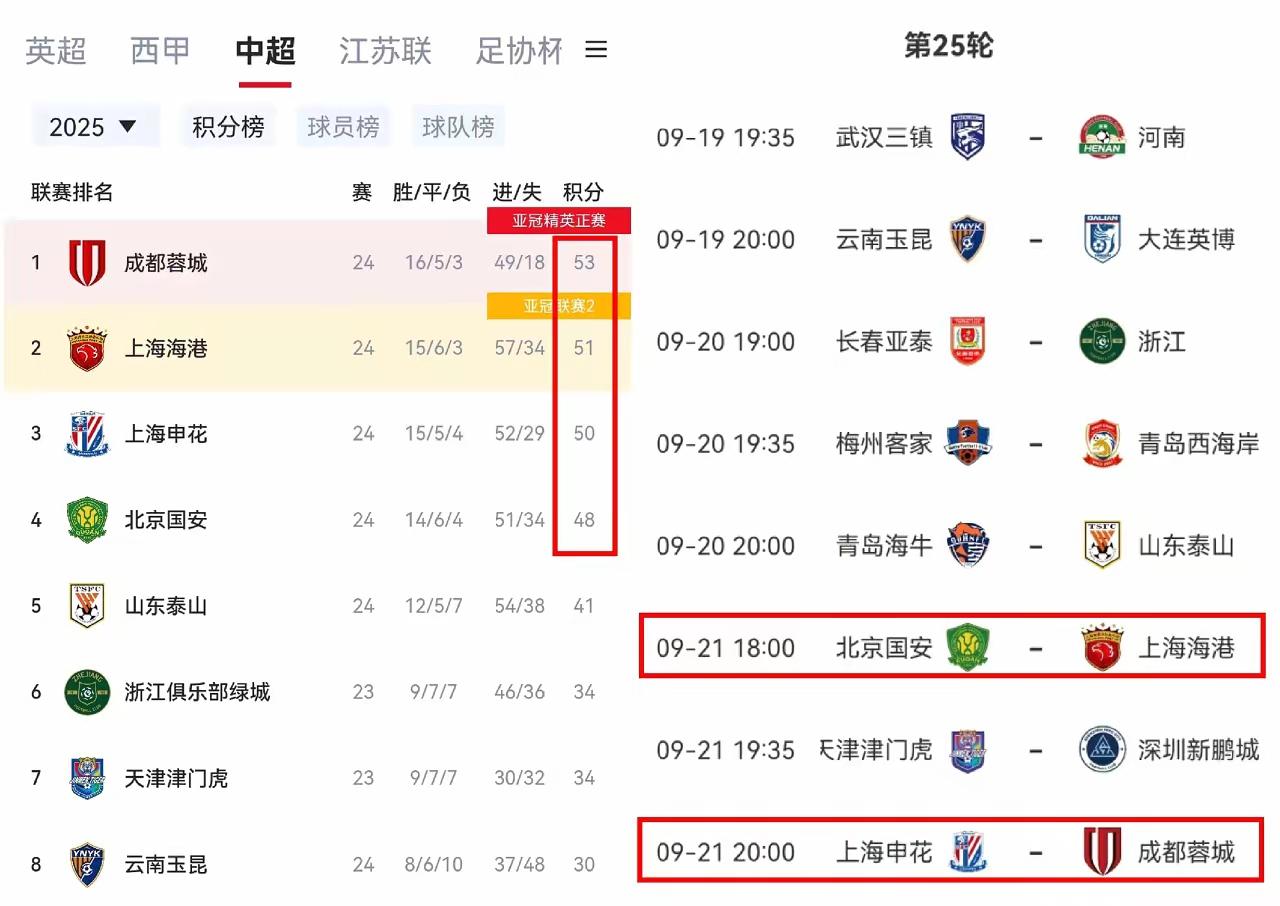Click the 山东泰山 logo in row 5
The width and height of the screenshot is (1280, 906).
[x=87, y=606]
